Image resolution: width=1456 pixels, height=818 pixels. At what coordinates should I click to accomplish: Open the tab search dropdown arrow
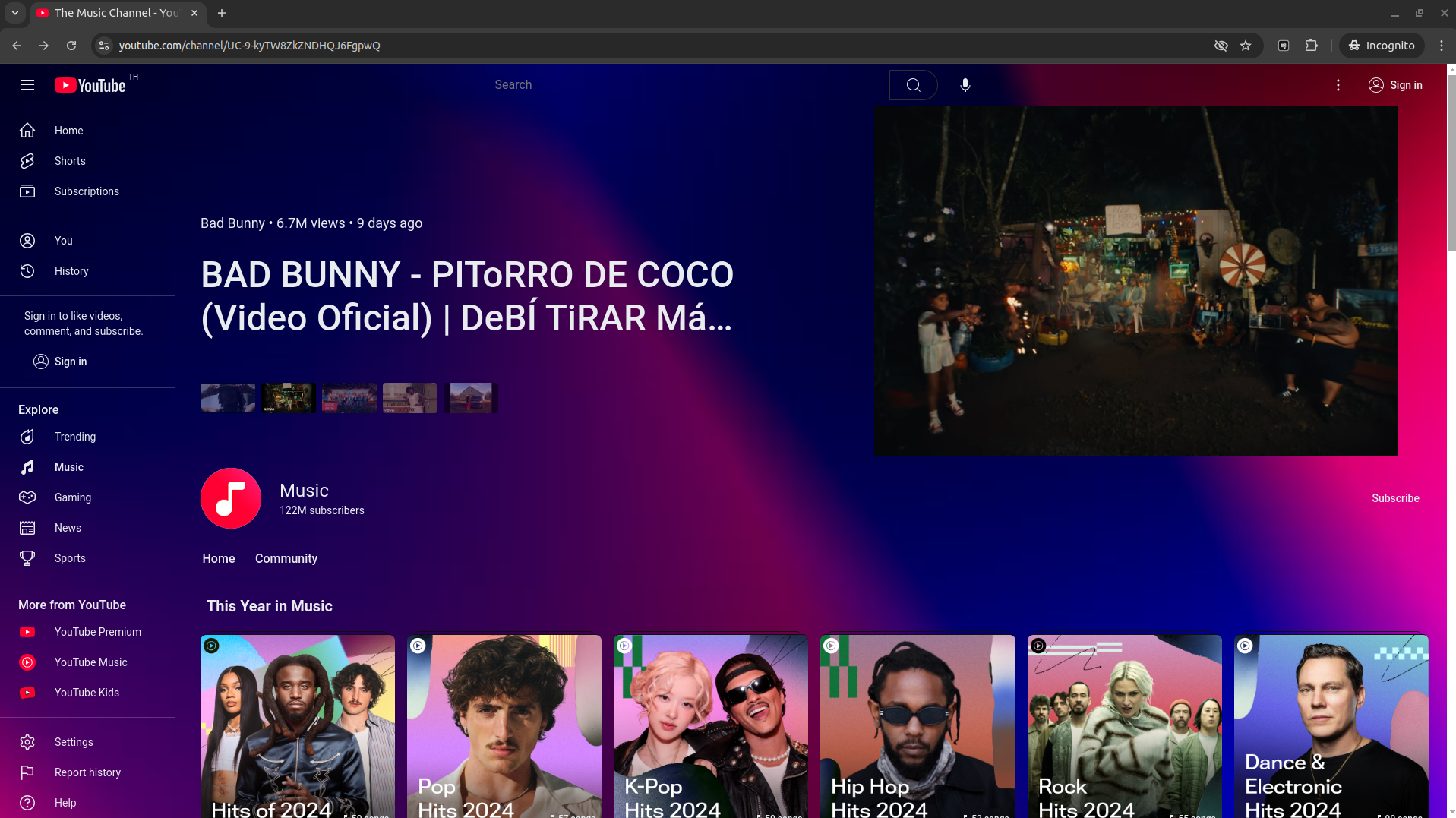[x=14, y=13]
